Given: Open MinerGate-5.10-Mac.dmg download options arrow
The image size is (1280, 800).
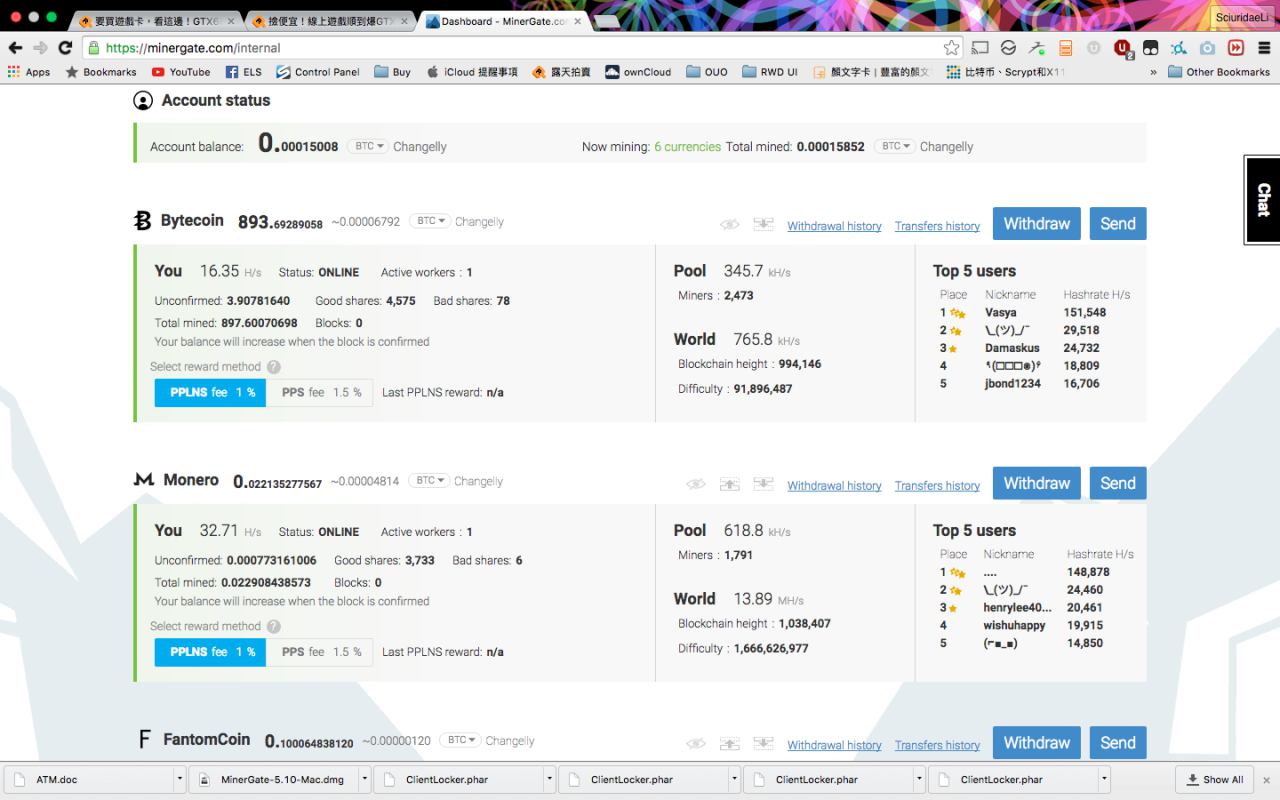Looking at the screenshot, I should point(365,779).
